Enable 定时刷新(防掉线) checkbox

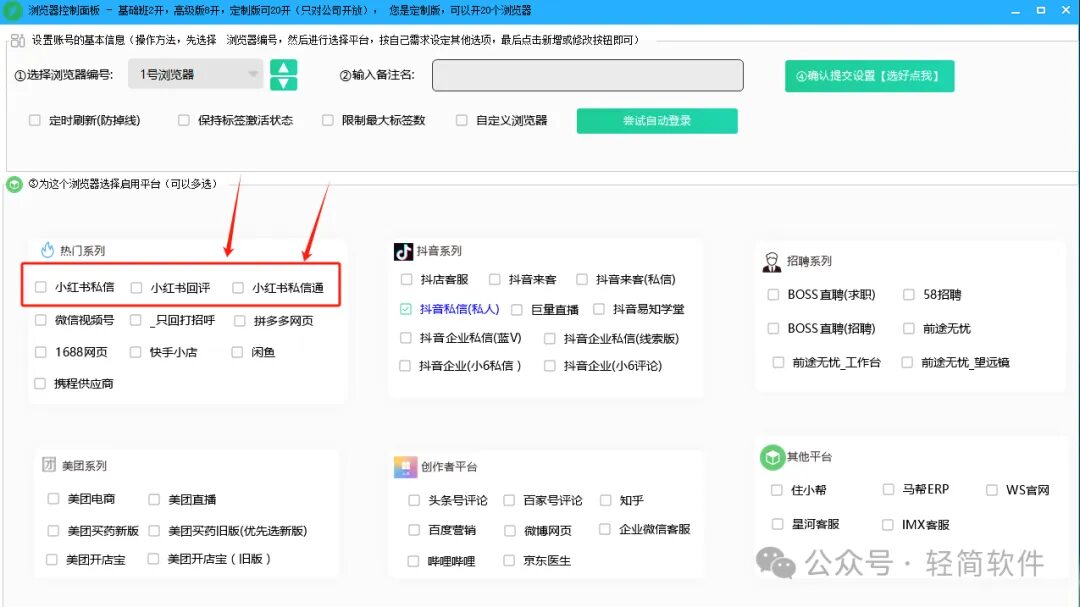(x=34, y=120)
